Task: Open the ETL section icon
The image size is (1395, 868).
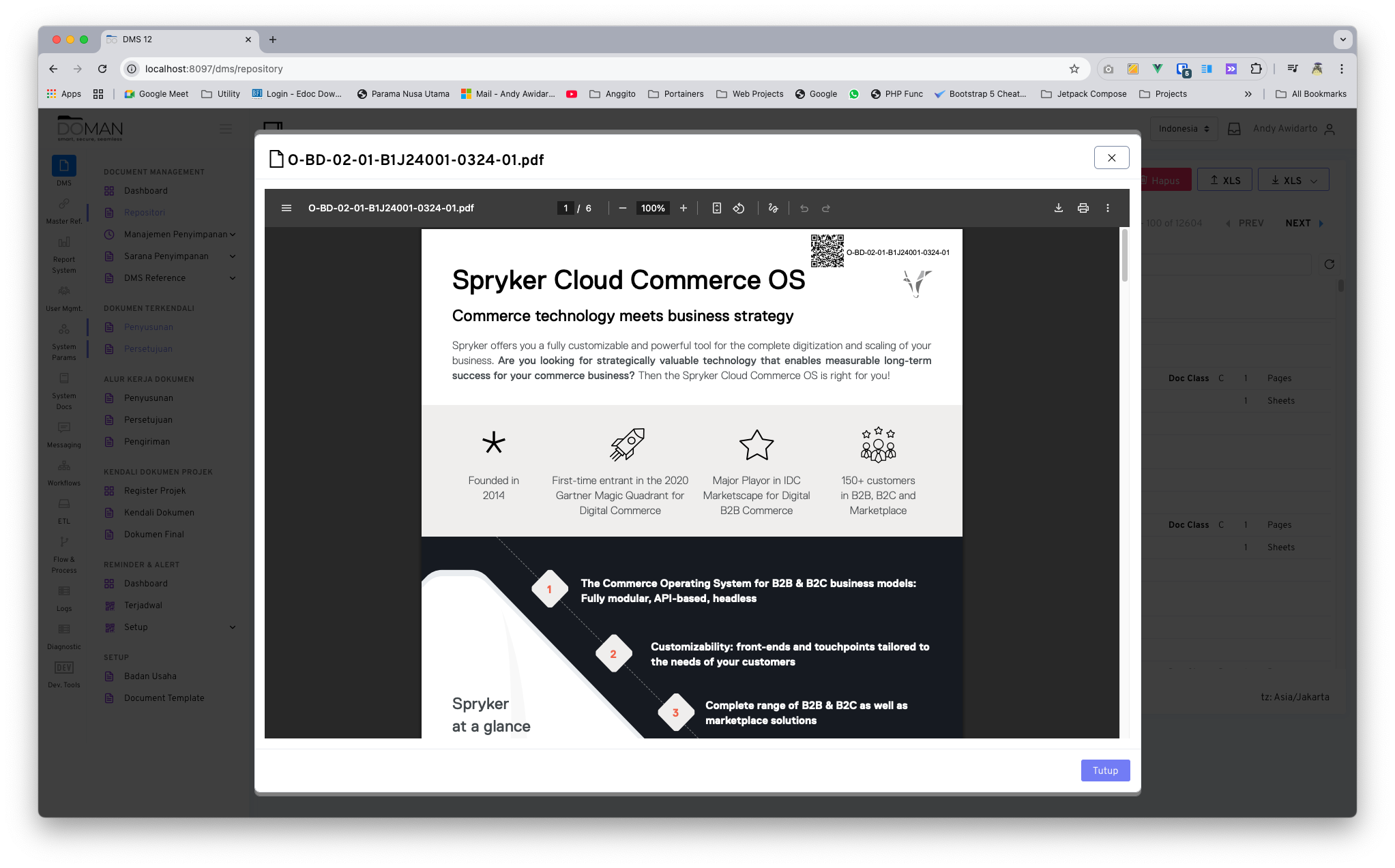Action: pos(63,504)
